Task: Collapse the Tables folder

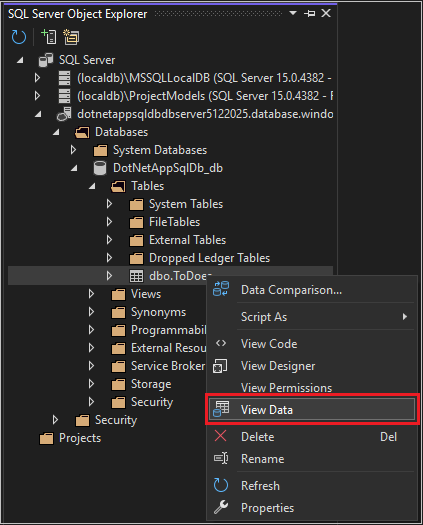Action: (x=92, y=186)
